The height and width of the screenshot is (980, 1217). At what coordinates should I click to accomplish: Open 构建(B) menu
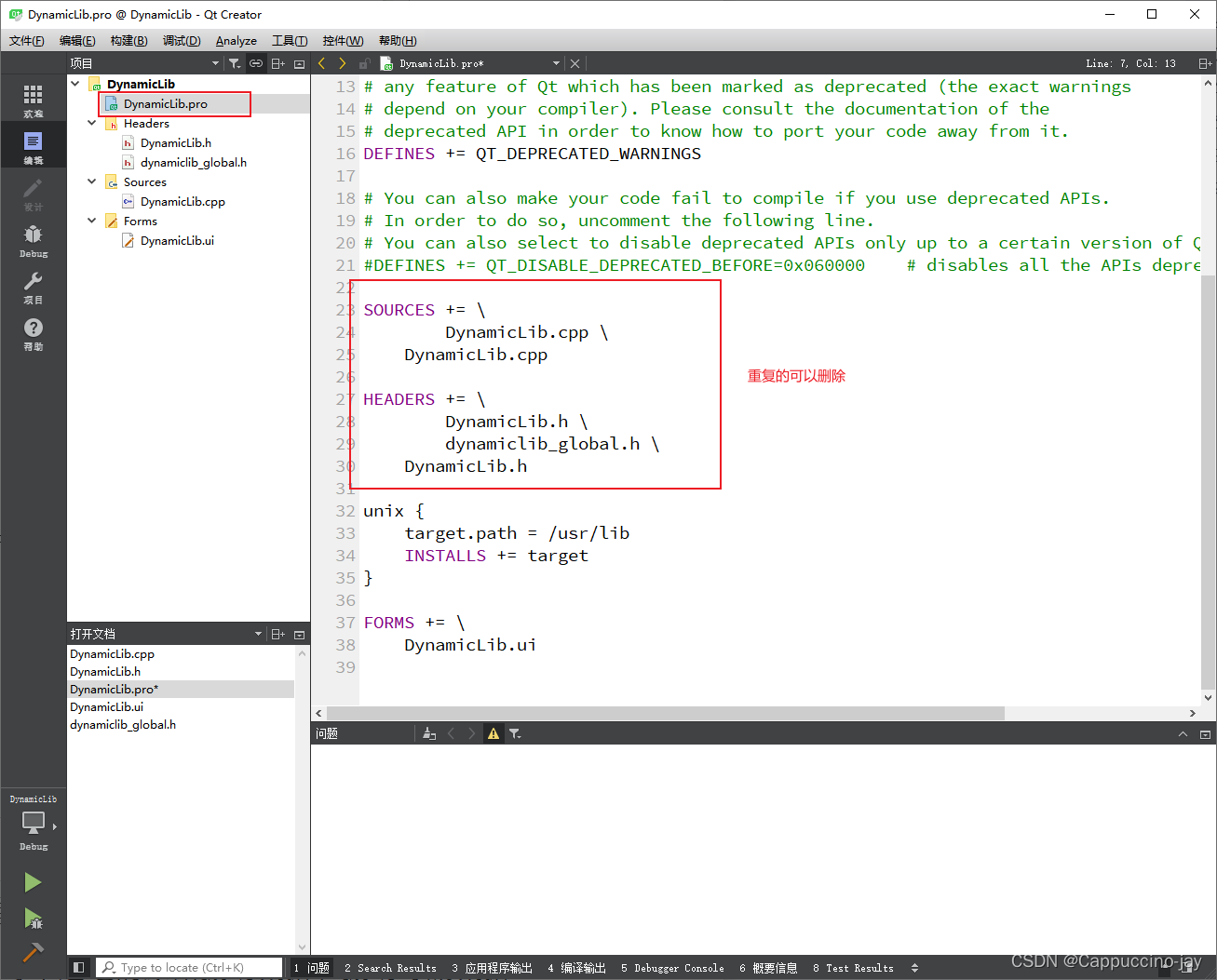pyautogui.click(x=128, y=41)
